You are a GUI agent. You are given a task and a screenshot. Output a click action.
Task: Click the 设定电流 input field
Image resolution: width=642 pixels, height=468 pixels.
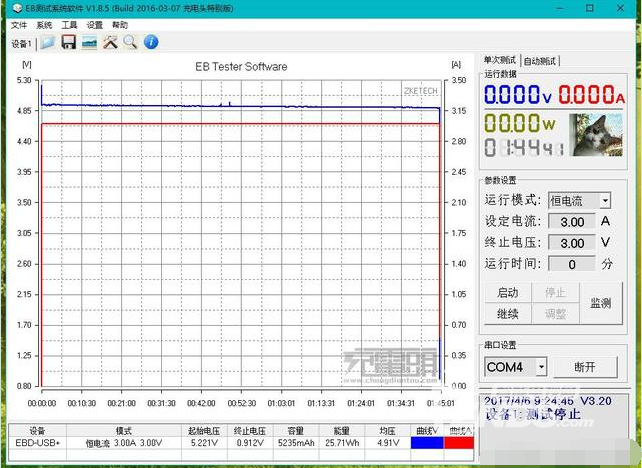tap(572, 222)
